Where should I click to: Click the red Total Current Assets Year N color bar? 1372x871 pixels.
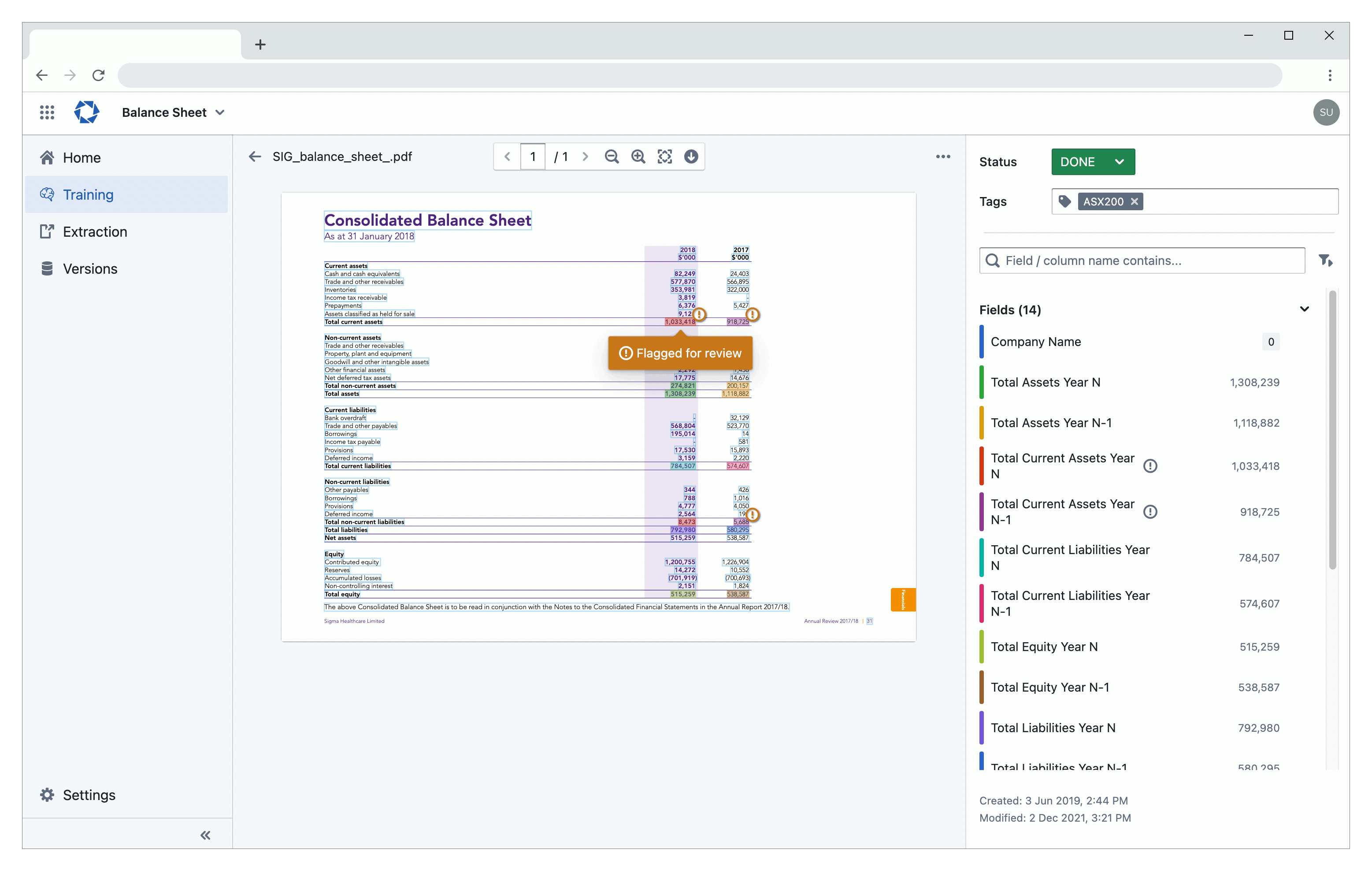(981, 466)
